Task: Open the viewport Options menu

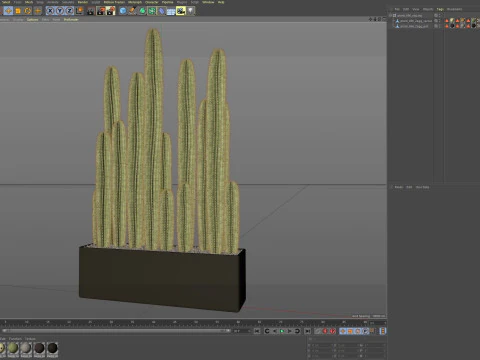Action: point(32,20)
